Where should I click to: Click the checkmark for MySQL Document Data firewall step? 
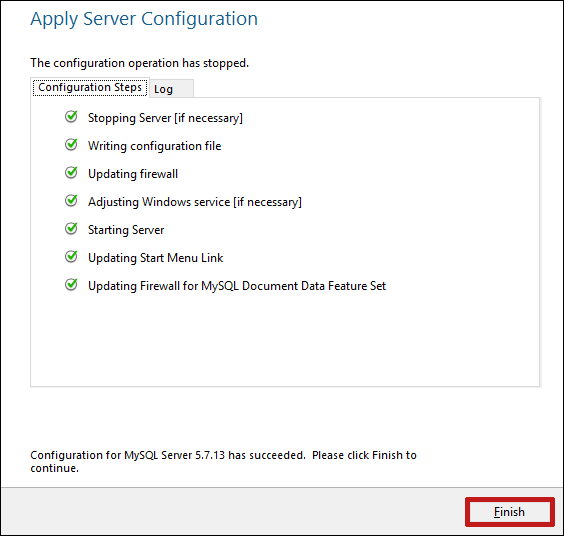71,285
